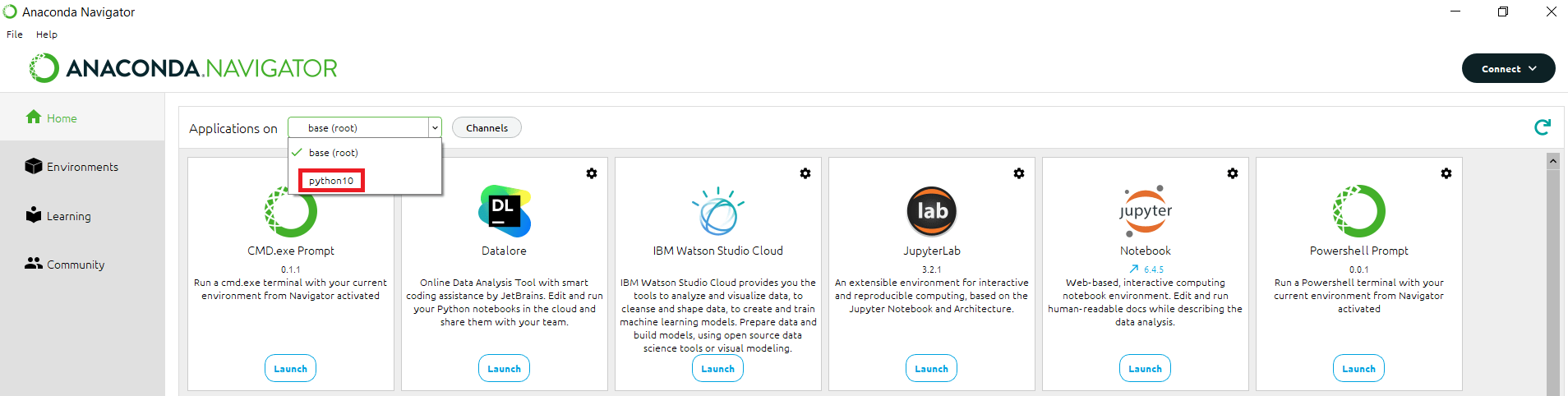Click the Datalore application icon
The image size is (1568, 396).
504,211
